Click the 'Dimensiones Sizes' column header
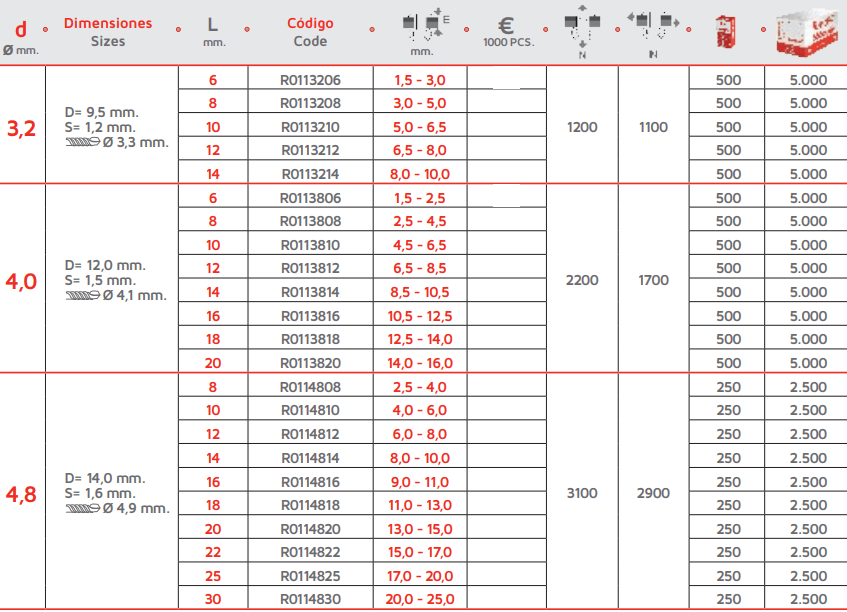Viewport: 847px width, 612px height. point(108,32)
